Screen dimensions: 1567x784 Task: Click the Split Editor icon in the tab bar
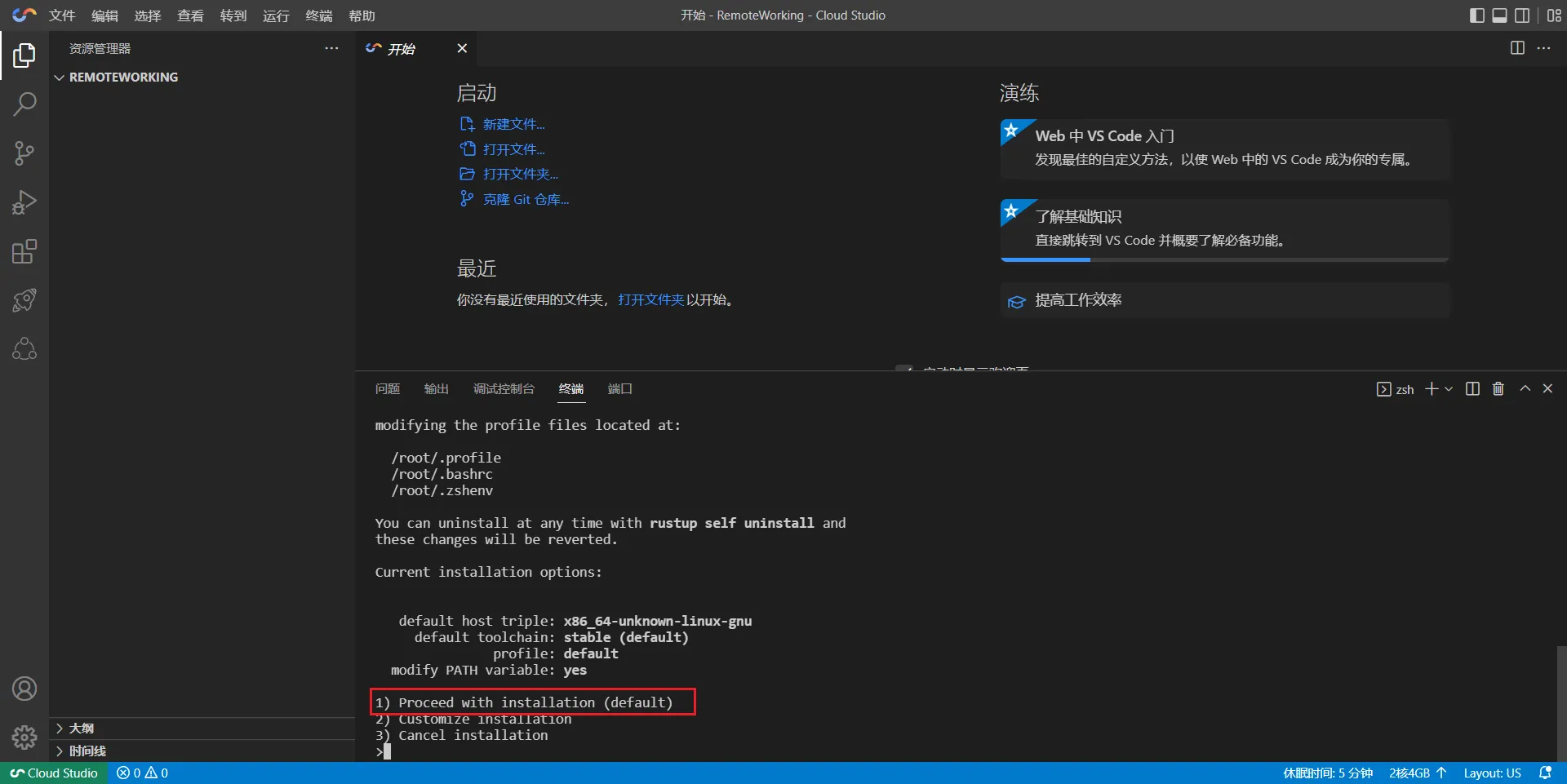[x=1517, y=48]
